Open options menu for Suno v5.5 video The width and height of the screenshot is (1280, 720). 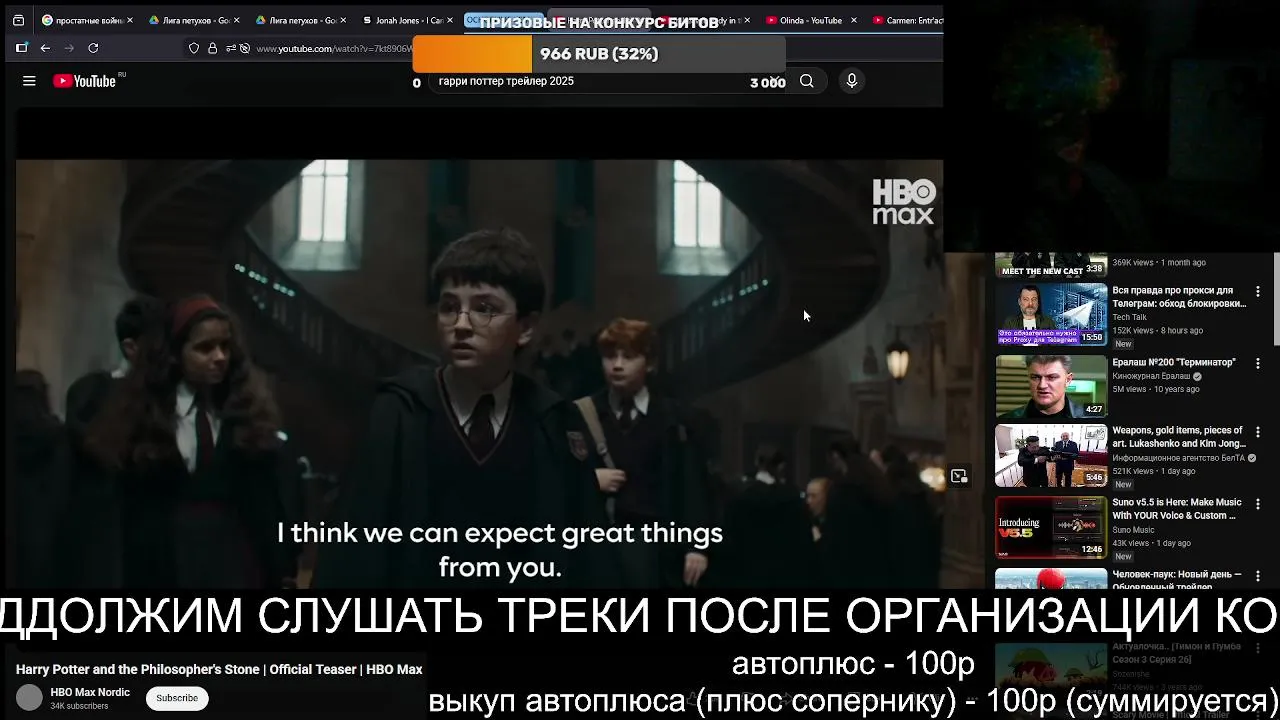(1258, 503)
